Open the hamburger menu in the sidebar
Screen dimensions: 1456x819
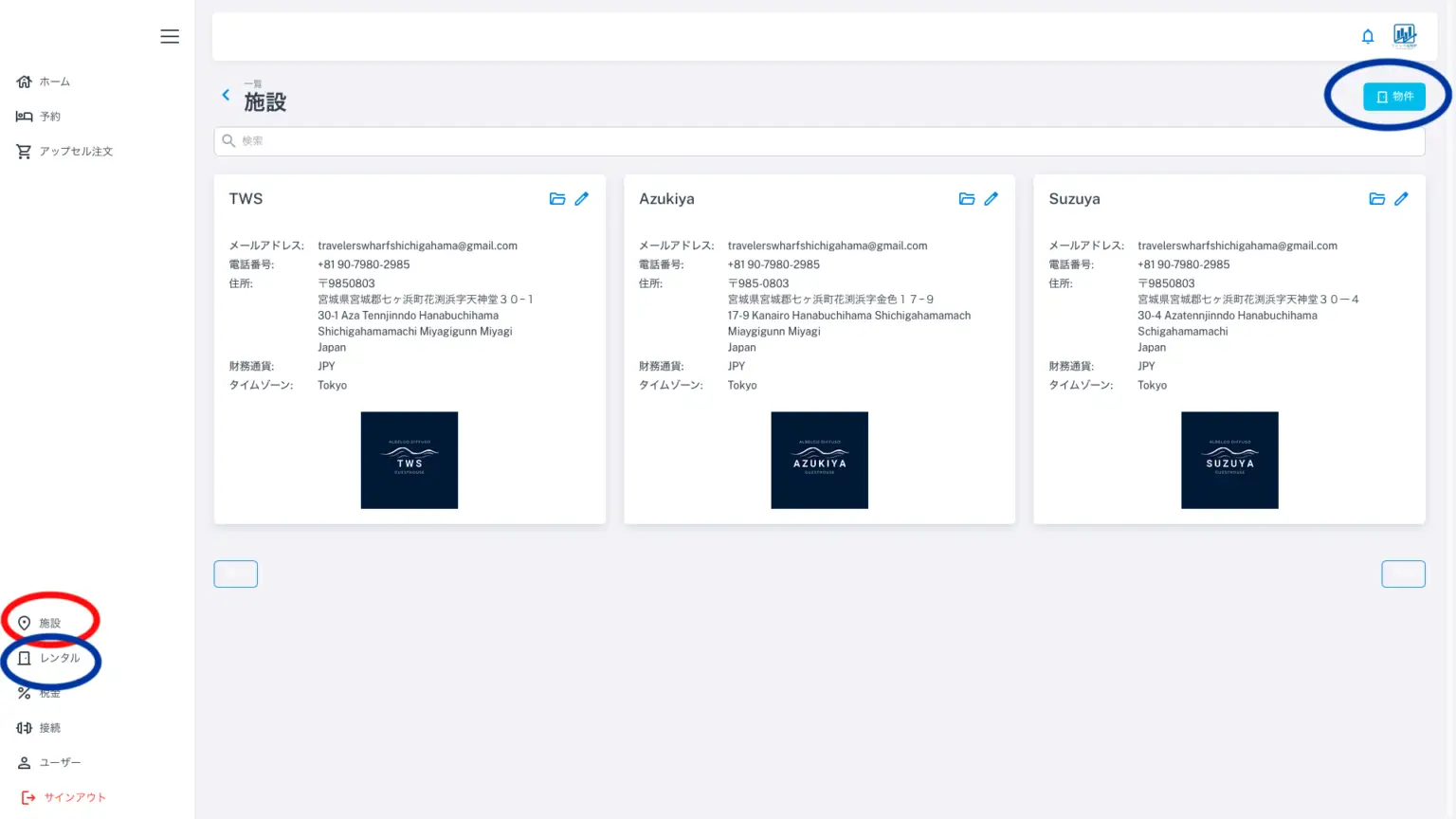click(x=170, y=37)
